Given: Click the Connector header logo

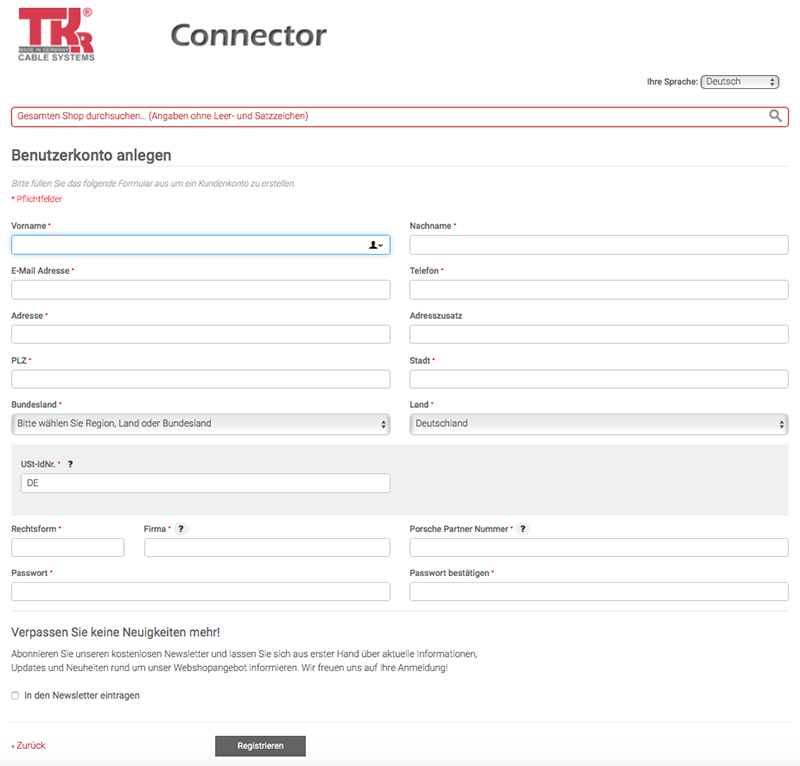Looking at the screenshot, I should 248,35.
